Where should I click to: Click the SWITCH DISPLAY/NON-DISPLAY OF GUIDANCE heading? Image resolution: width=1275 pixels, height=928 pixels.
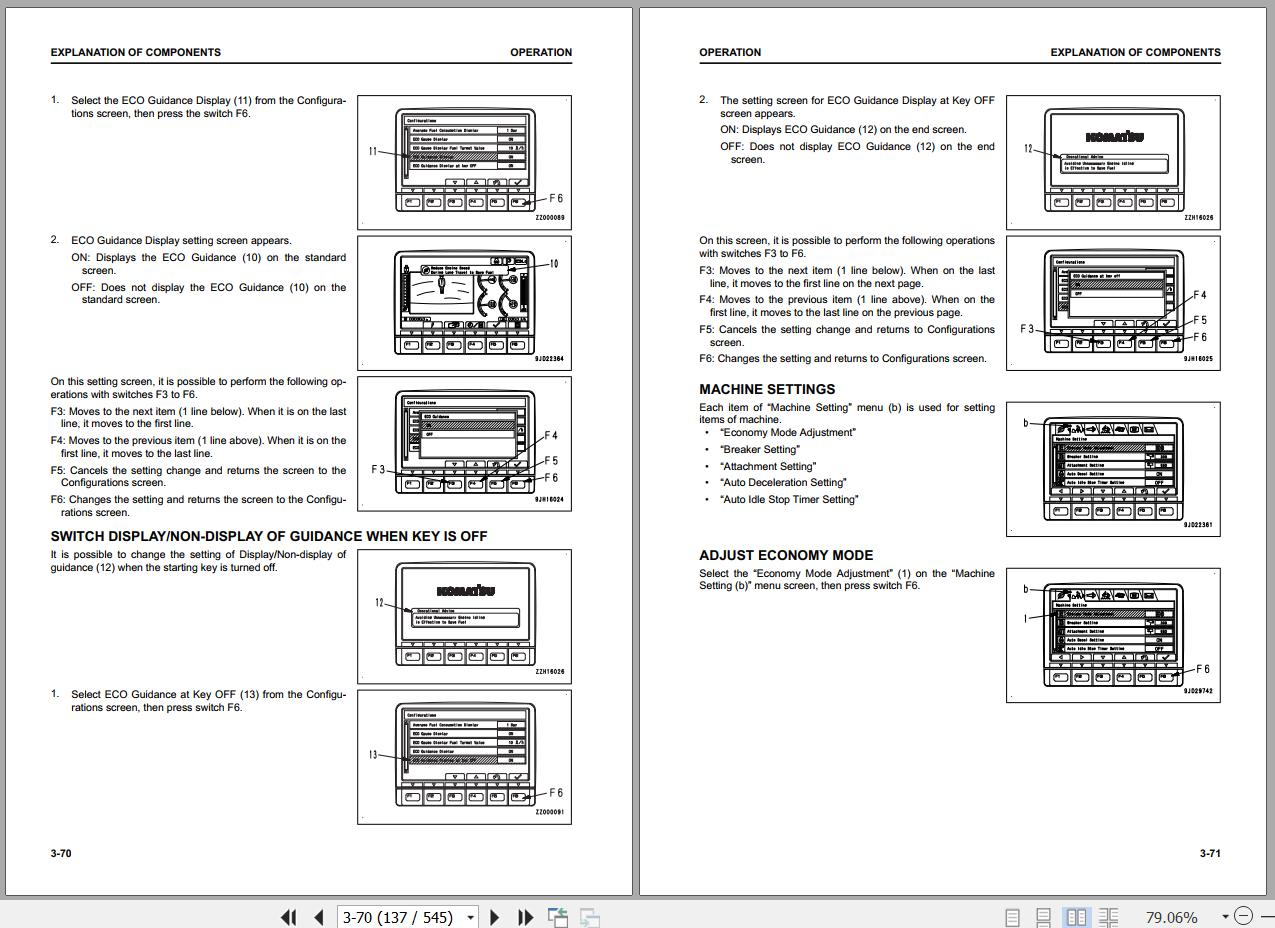coord(269,536)
